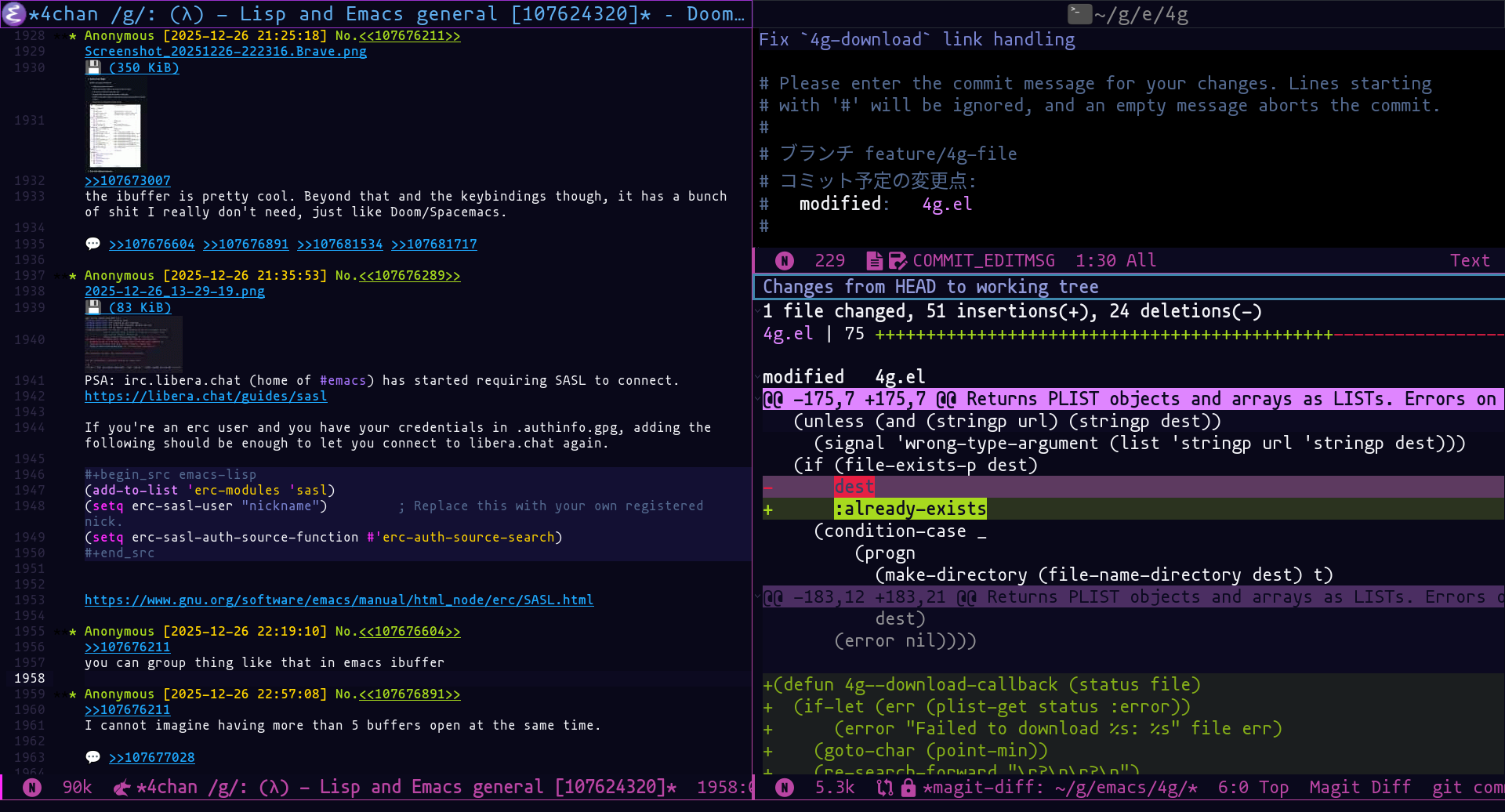The image size is (1505, 812).
Task: Follow the >>107673007 quote link
Action: (128, 181)
